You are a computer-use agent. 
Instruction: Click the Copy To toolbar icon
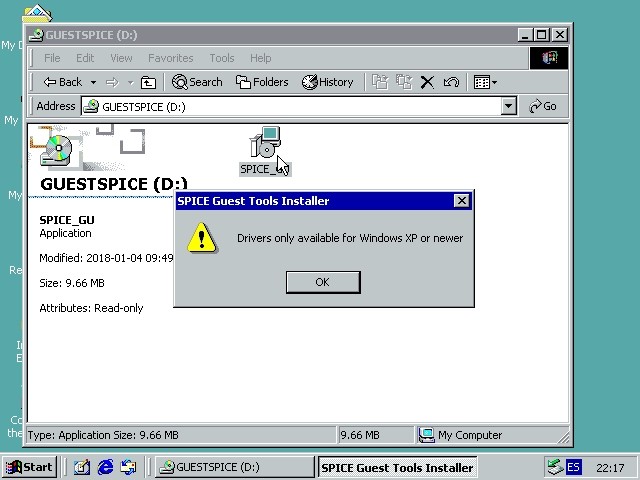click(x=404, y=82)
